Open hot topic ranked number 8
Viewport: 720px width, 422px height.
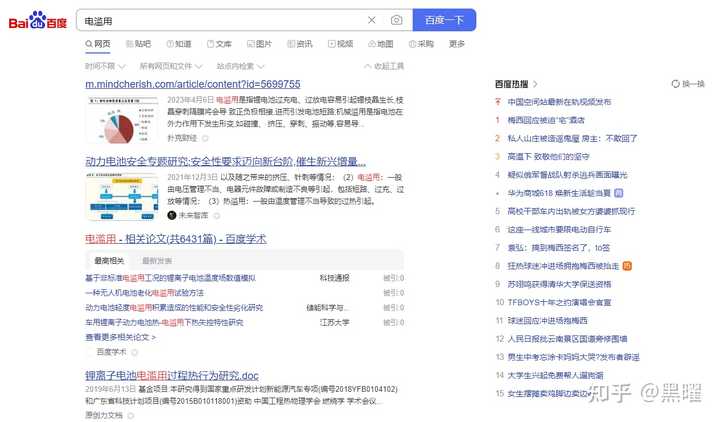click(563, 266)
